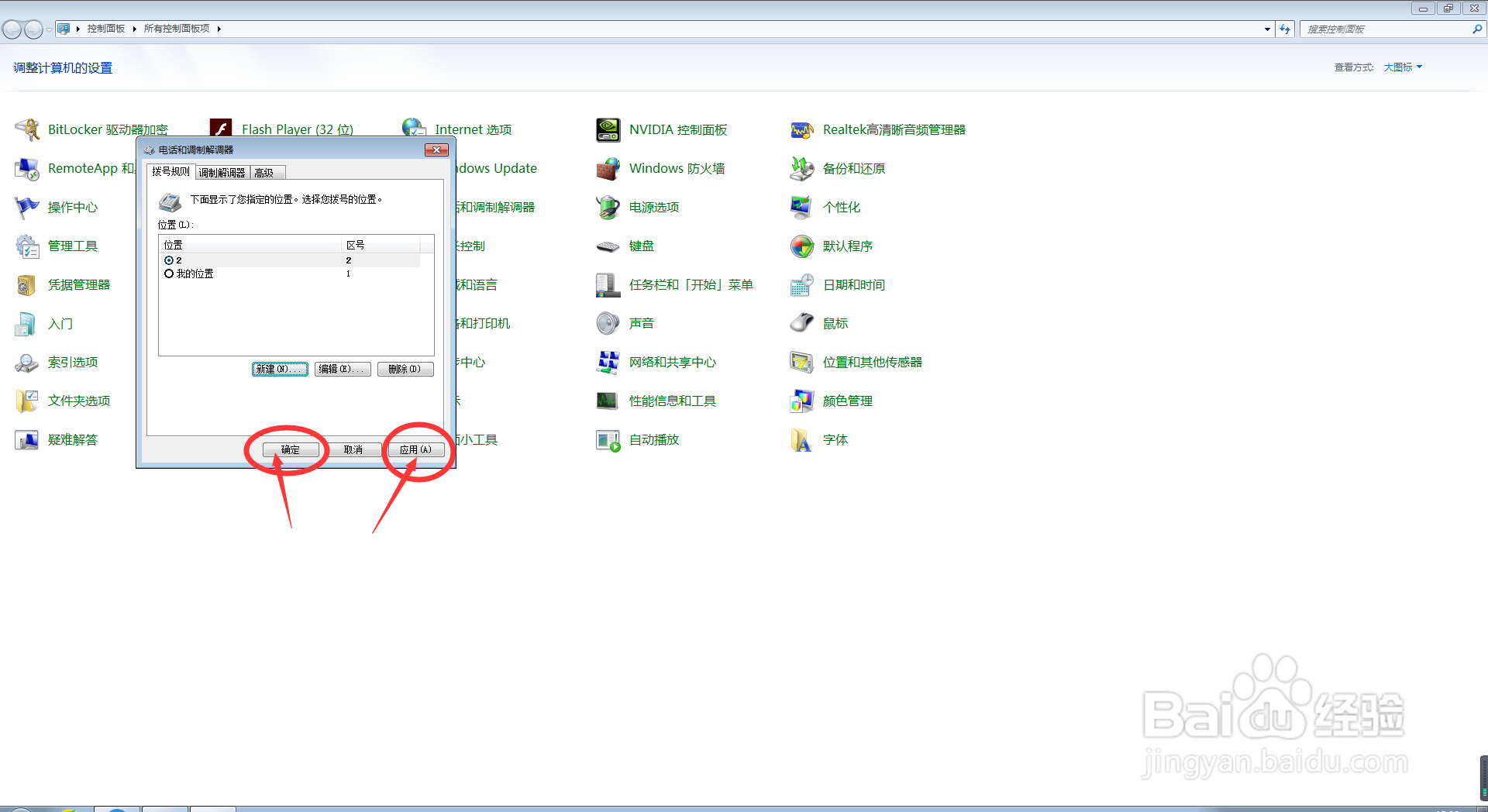Switch to 调制解调器 tab

[222, 173]
